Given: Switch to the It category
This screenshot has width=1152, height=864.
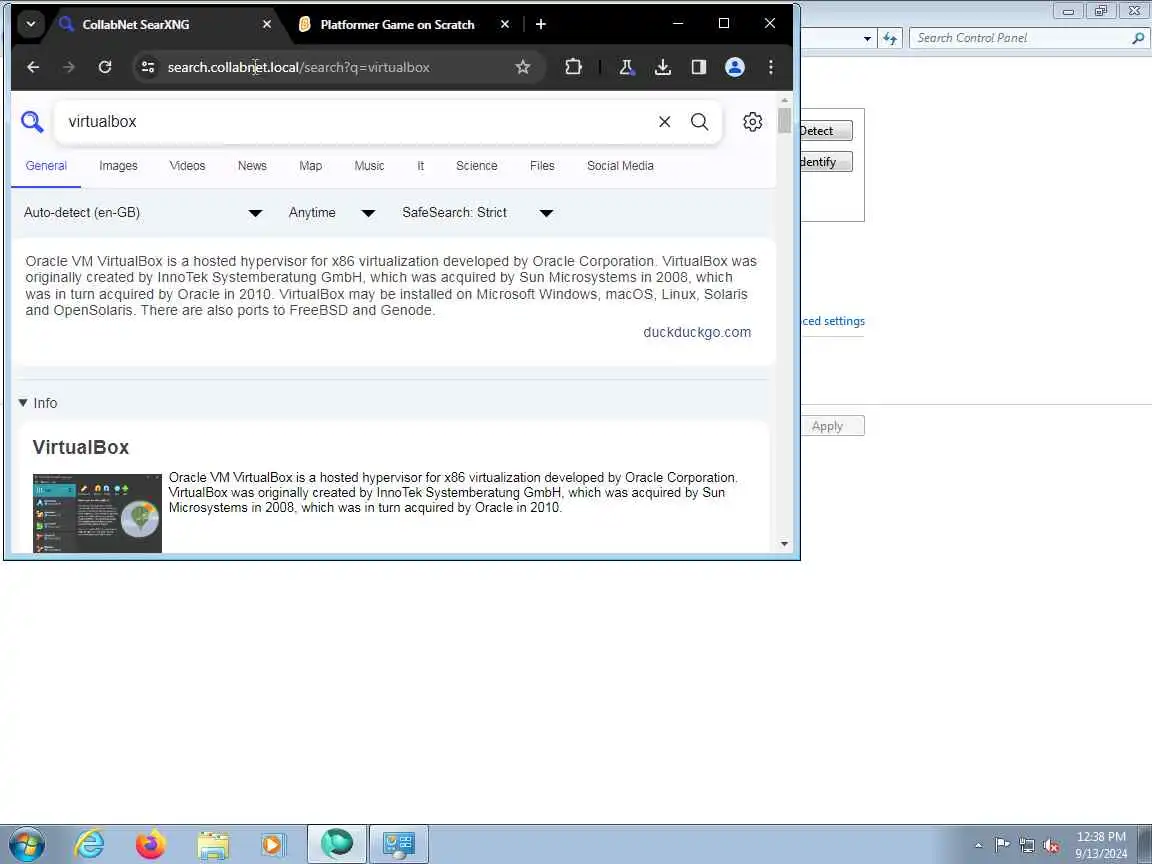Looking at the screenshot, I should (x=421, y=166).
